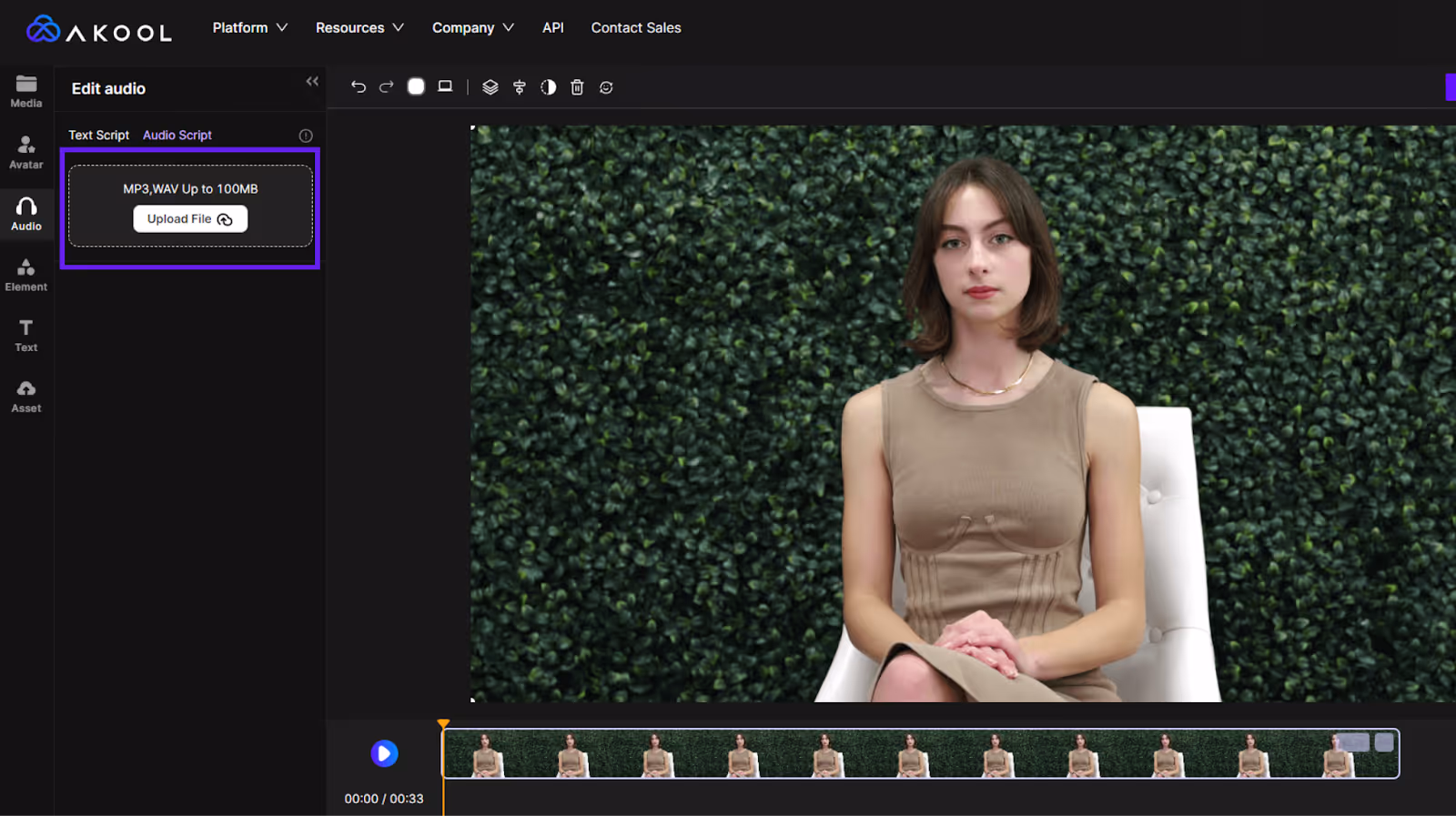Expand the Platform dropdown menu
The width and height of the screenshot is (1456, 816).
250,27
